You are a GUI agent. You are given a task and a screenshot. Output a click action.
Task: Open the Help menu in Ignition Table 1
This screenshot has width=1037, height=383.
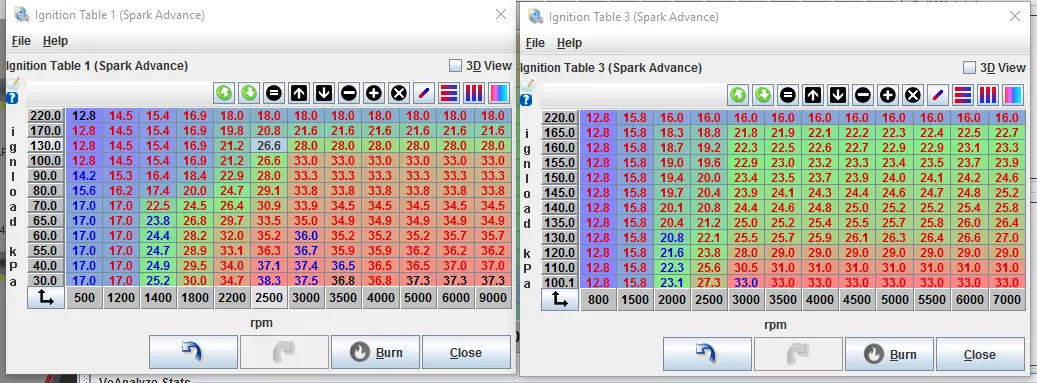(x=56, y=41)
